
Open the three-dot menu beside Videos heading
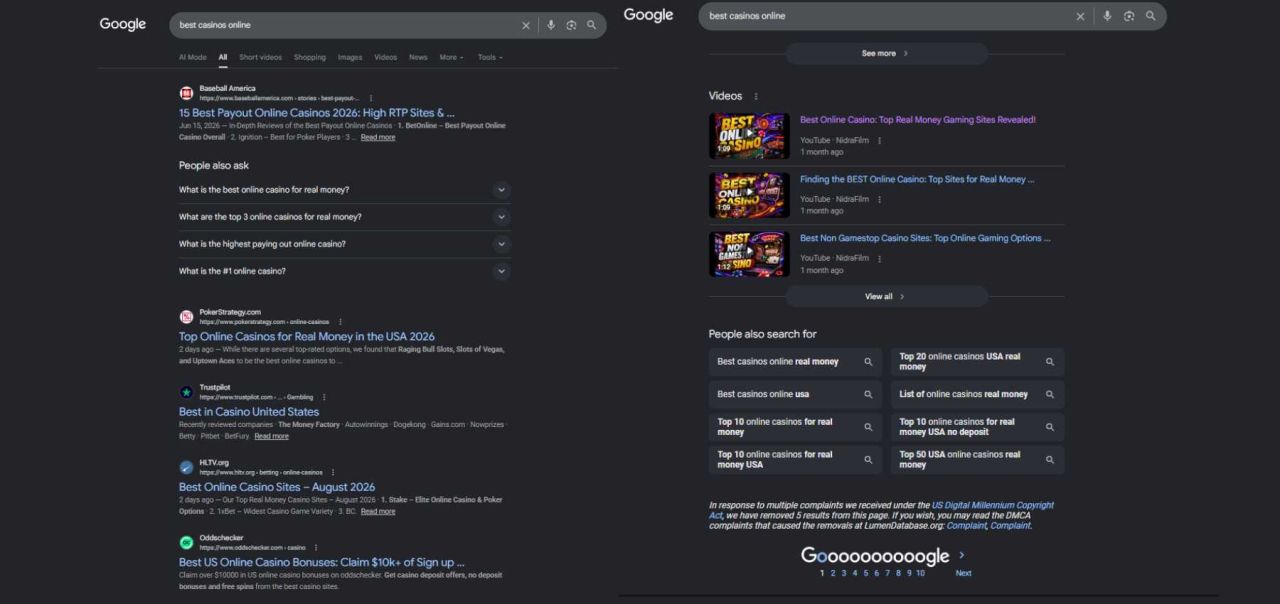pos(756,96)
